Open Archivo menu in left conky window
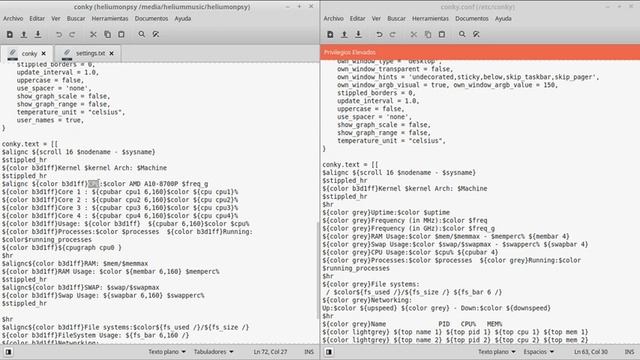This screenshot has height=360, width=640. (x=13, y=18)
